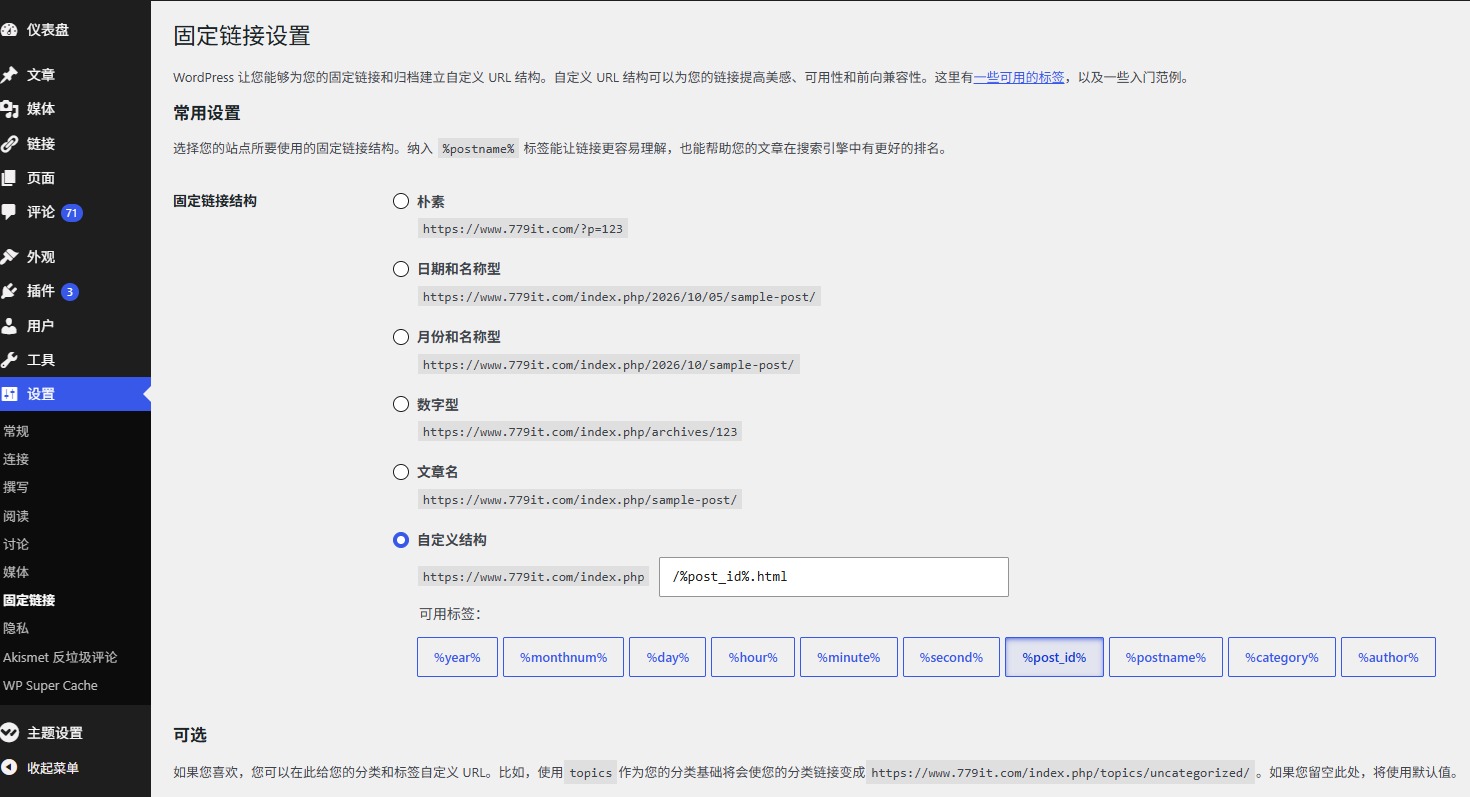This screenshot has height=797, width=1470.
Task: Open the 撰写 settings submenu item
Action: click(16, 487)
